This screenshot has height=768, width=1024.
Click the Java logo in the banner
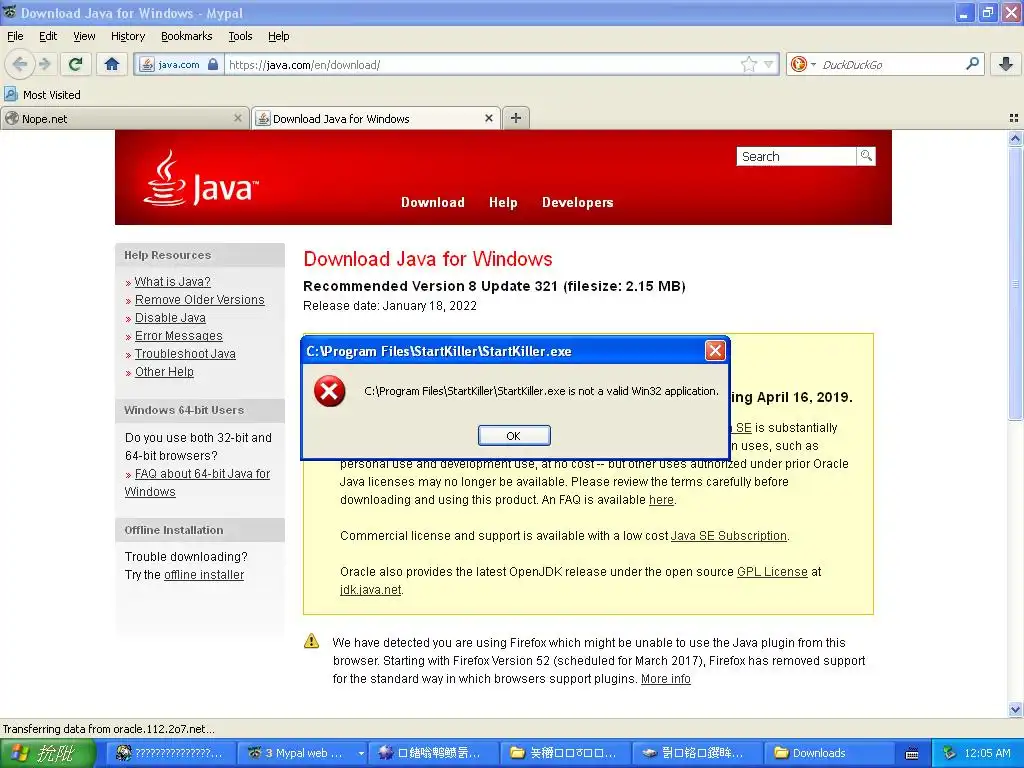200,179
